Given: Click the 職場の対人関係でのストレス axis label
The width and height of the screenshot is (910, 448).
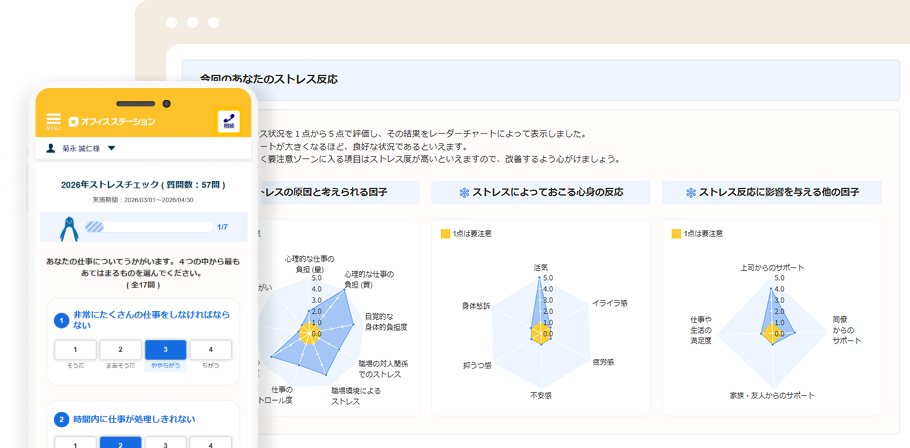Looking at the screenshot, I should click(384, 369).
